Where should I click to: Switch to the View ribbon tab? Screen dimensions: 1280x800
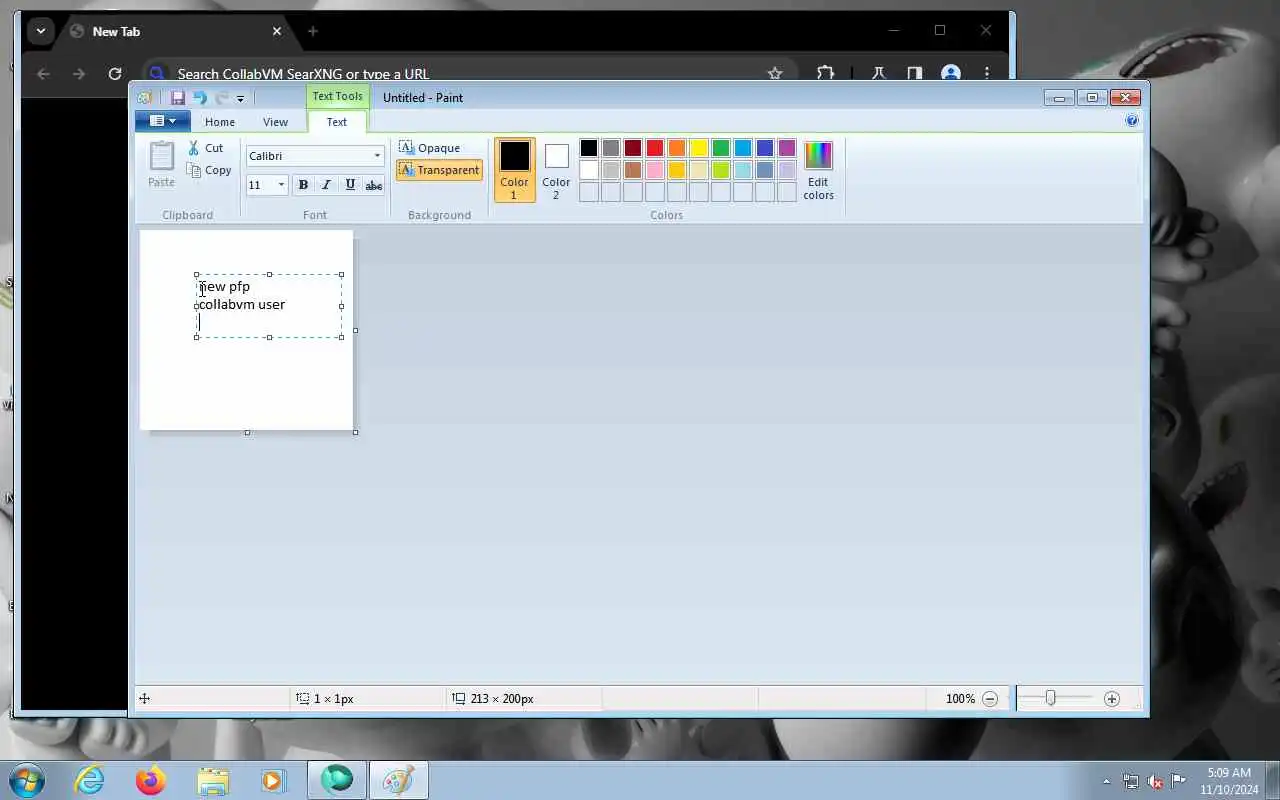point(275,122)
